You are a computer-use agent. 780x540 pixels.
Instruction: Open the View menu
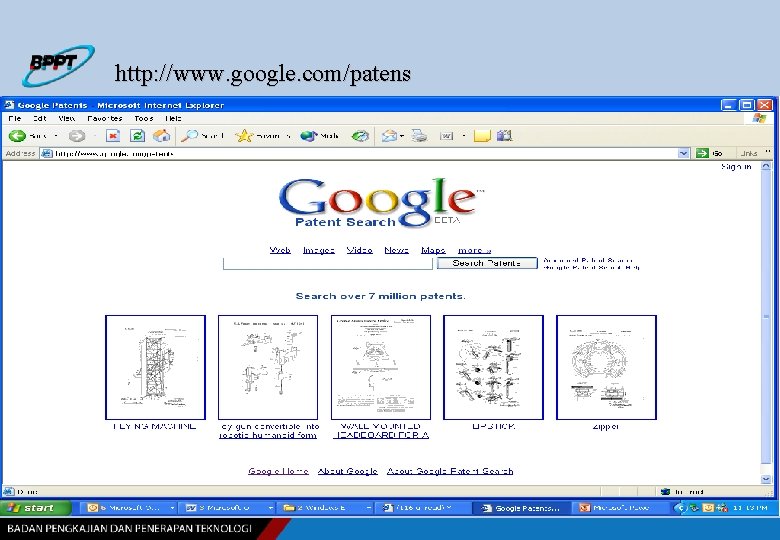67,118
